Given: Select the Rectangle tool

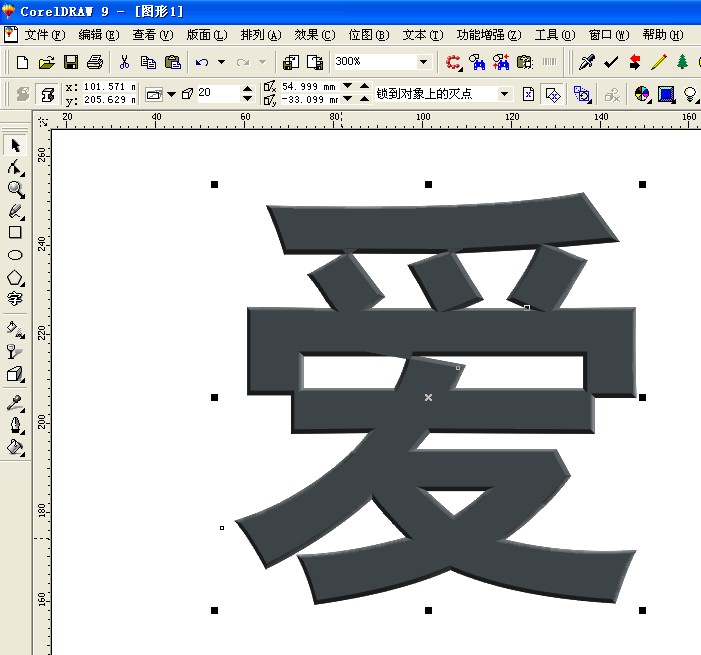Looking at the screenshot, I should tap(15, 232).
